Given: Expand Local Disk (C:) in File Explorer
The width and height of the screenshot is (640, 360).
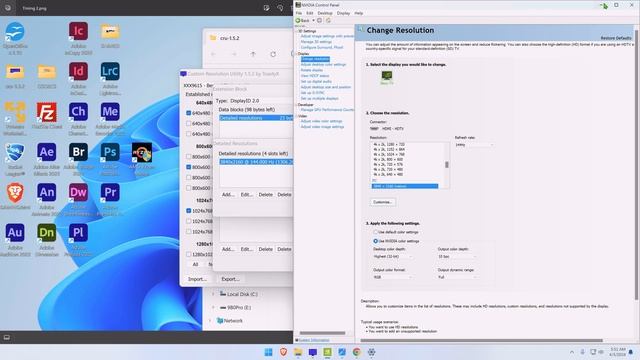Looking at the screenshot, I should pos(213,294).
